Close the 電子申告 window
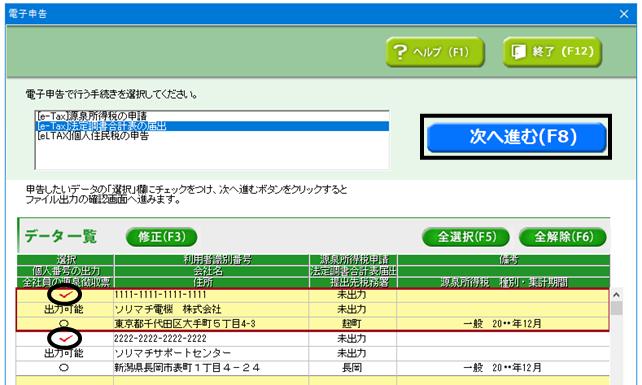The image size is (642, 385). 624,14
